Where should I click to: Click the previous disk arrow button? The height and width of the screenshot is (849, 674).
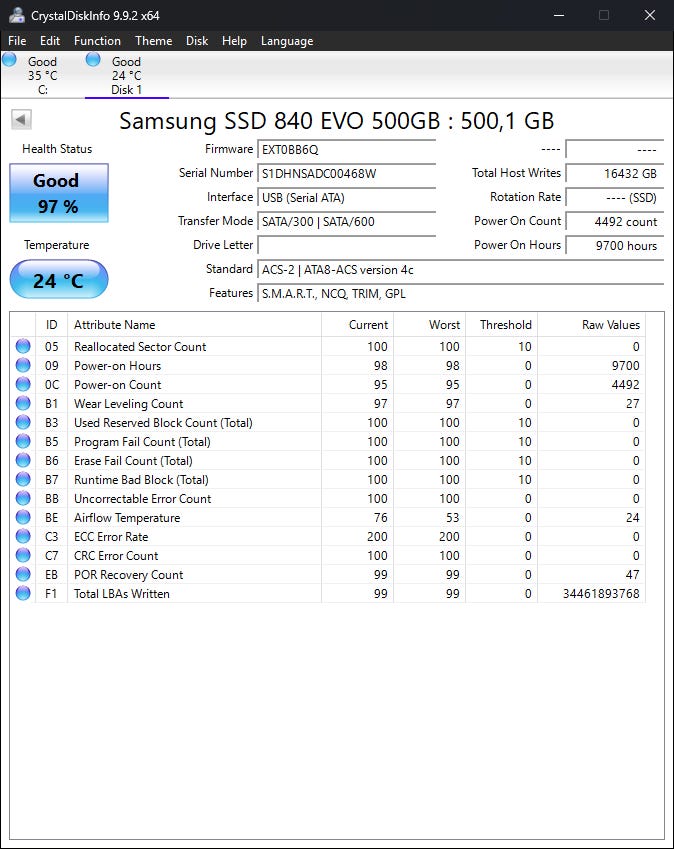coord(21,119)
